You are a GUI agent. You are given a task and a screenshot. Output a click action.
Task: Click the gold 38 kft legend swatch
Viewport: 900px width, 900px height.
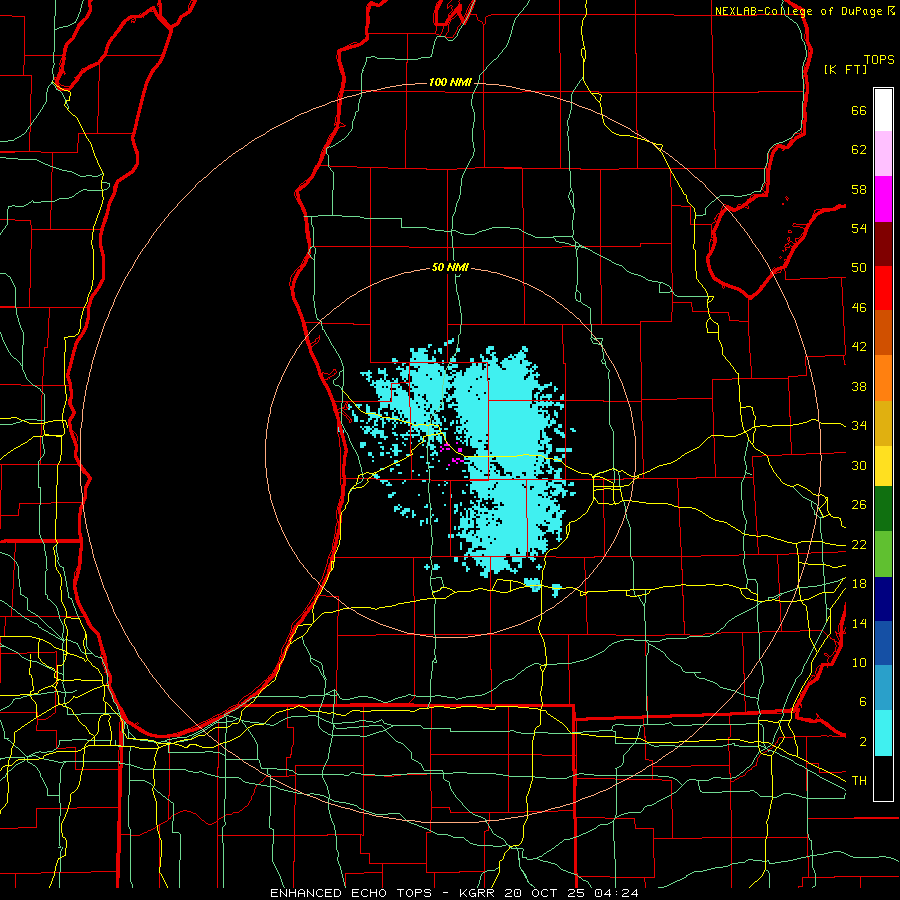point(883,423)
